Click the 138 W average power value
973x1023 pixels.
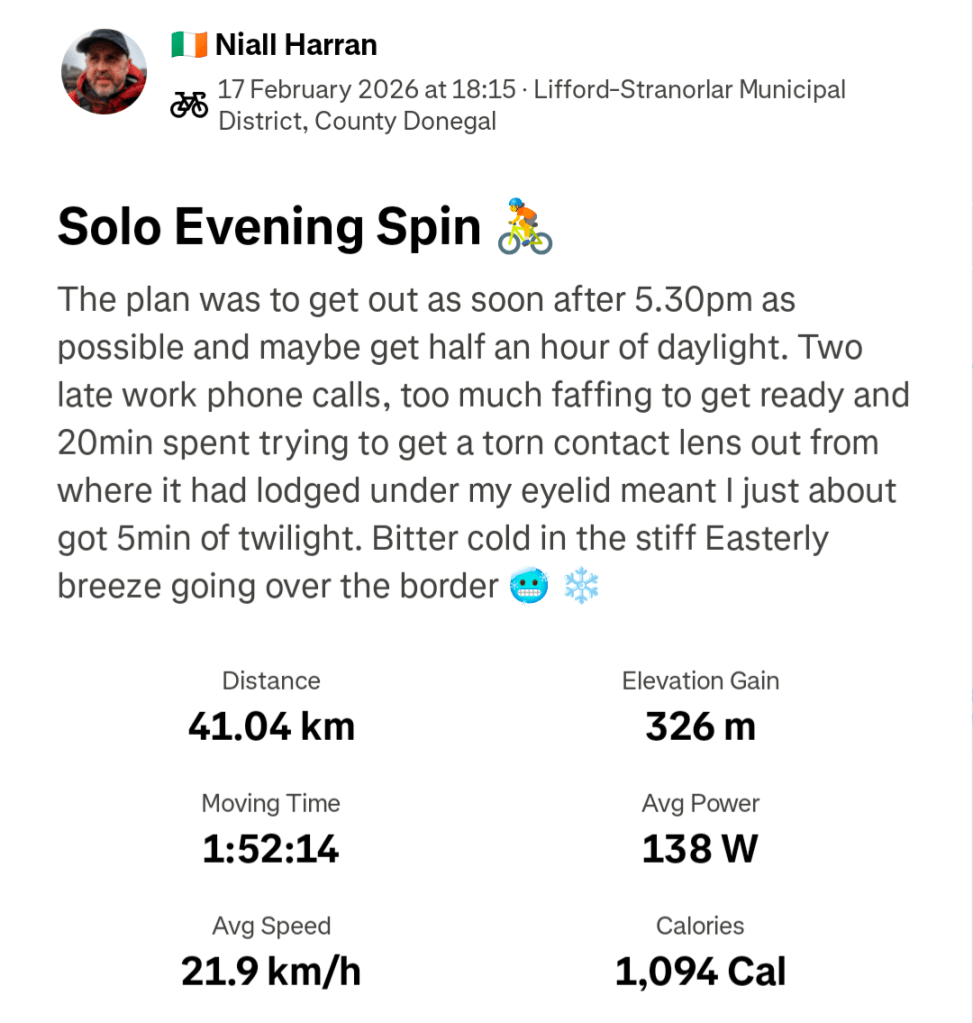point(700,849)
